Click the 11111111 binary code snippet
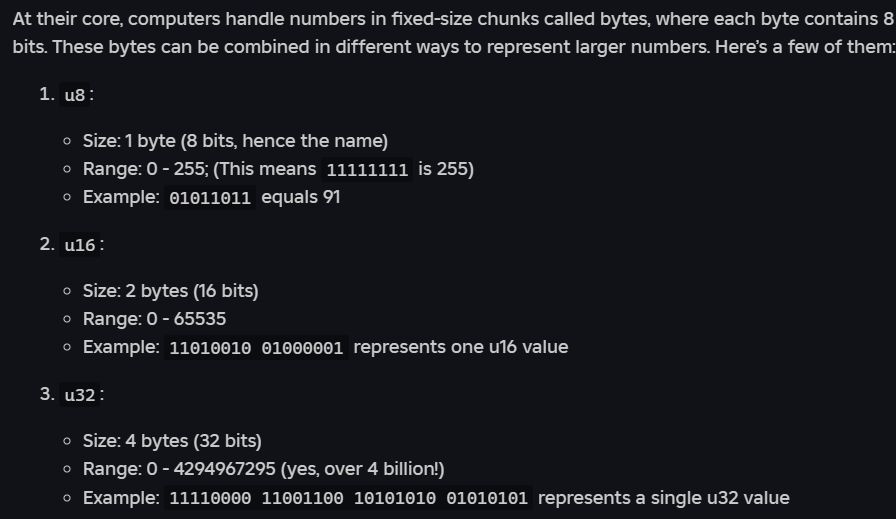The width and height of the screenshot is (896, 519). (x=367, y=170)
